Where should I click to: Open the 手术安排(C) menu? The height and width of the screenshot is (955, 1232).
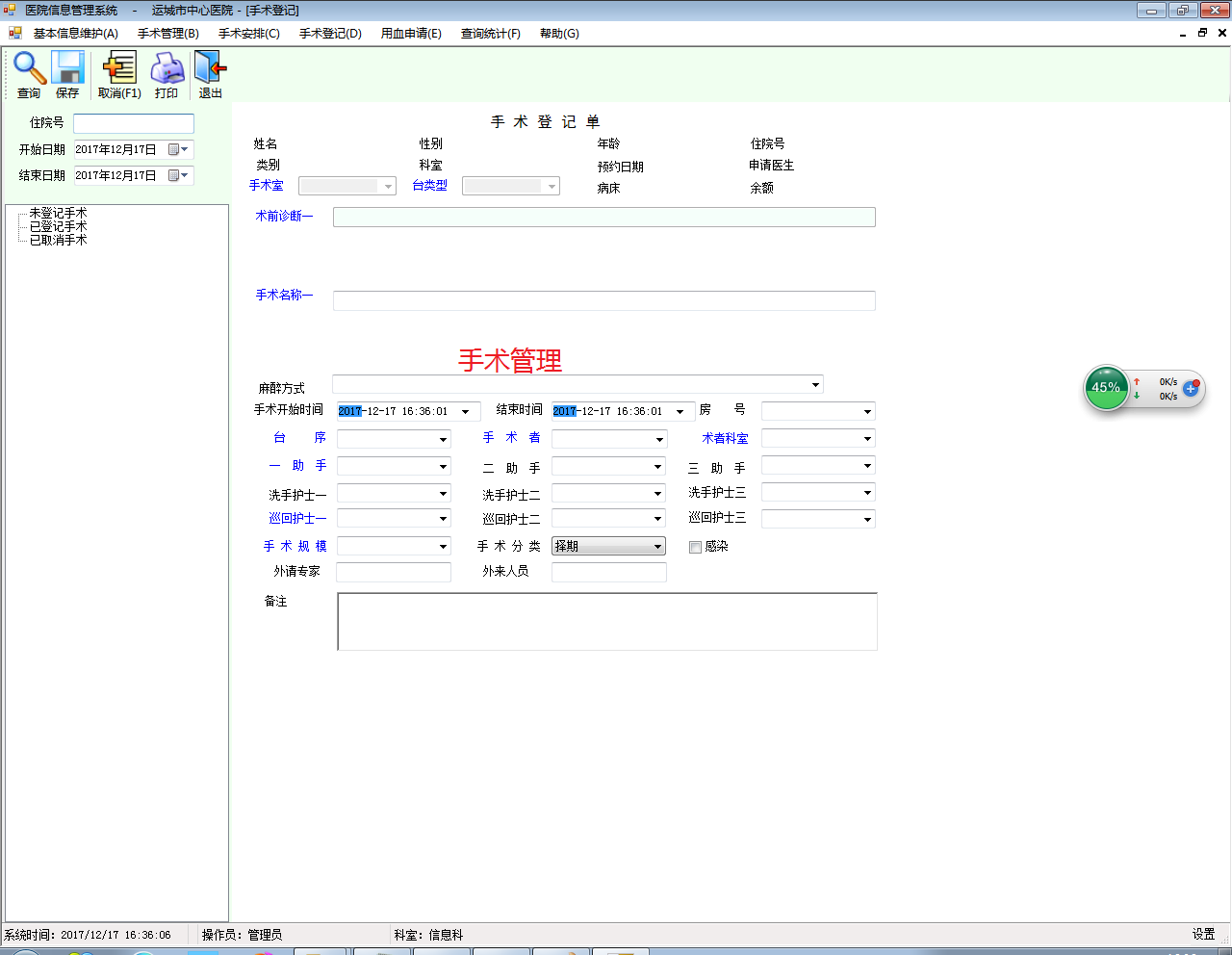point(249,34)
